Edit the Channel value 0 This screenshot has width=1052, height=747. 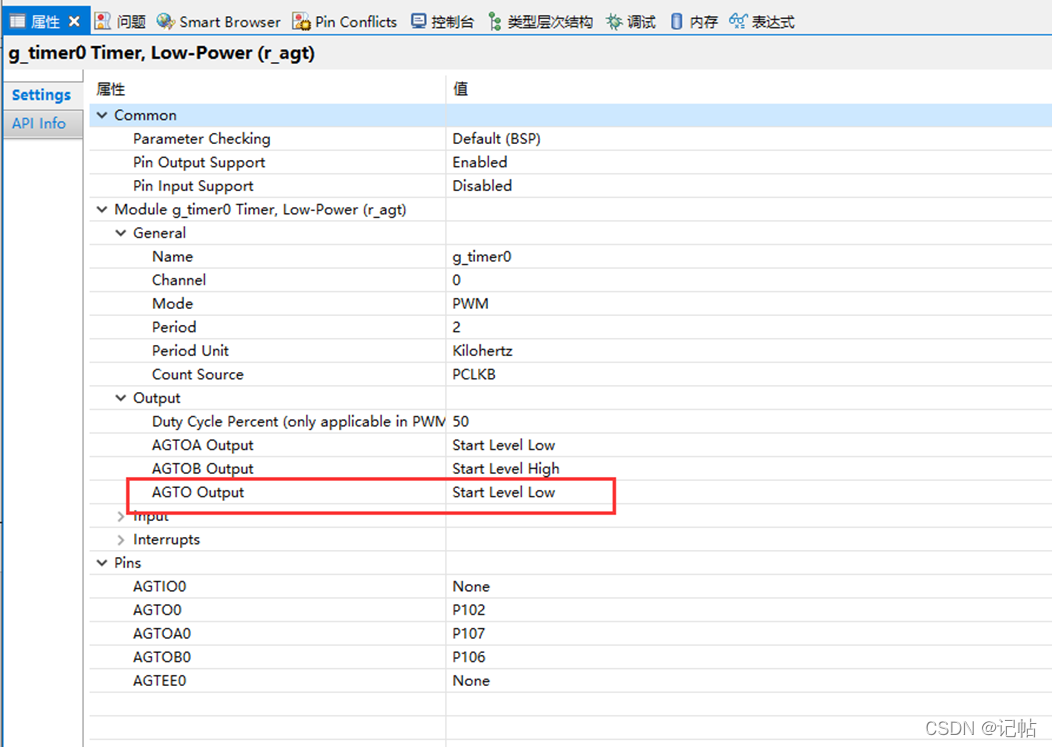(x=457, y=280)
